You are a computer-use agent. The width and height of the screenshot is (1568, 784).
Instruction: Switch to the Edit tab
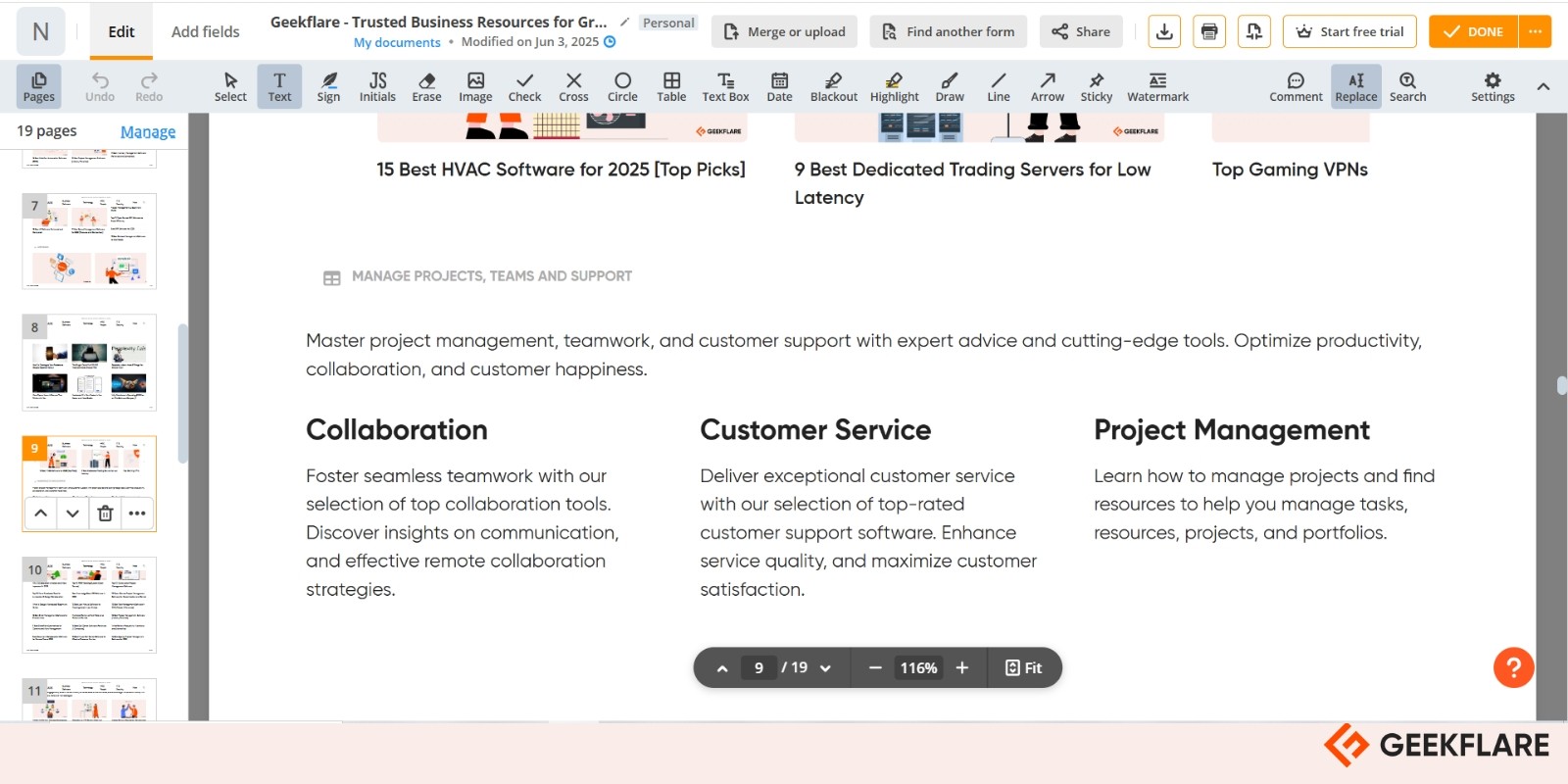point(122,31)
